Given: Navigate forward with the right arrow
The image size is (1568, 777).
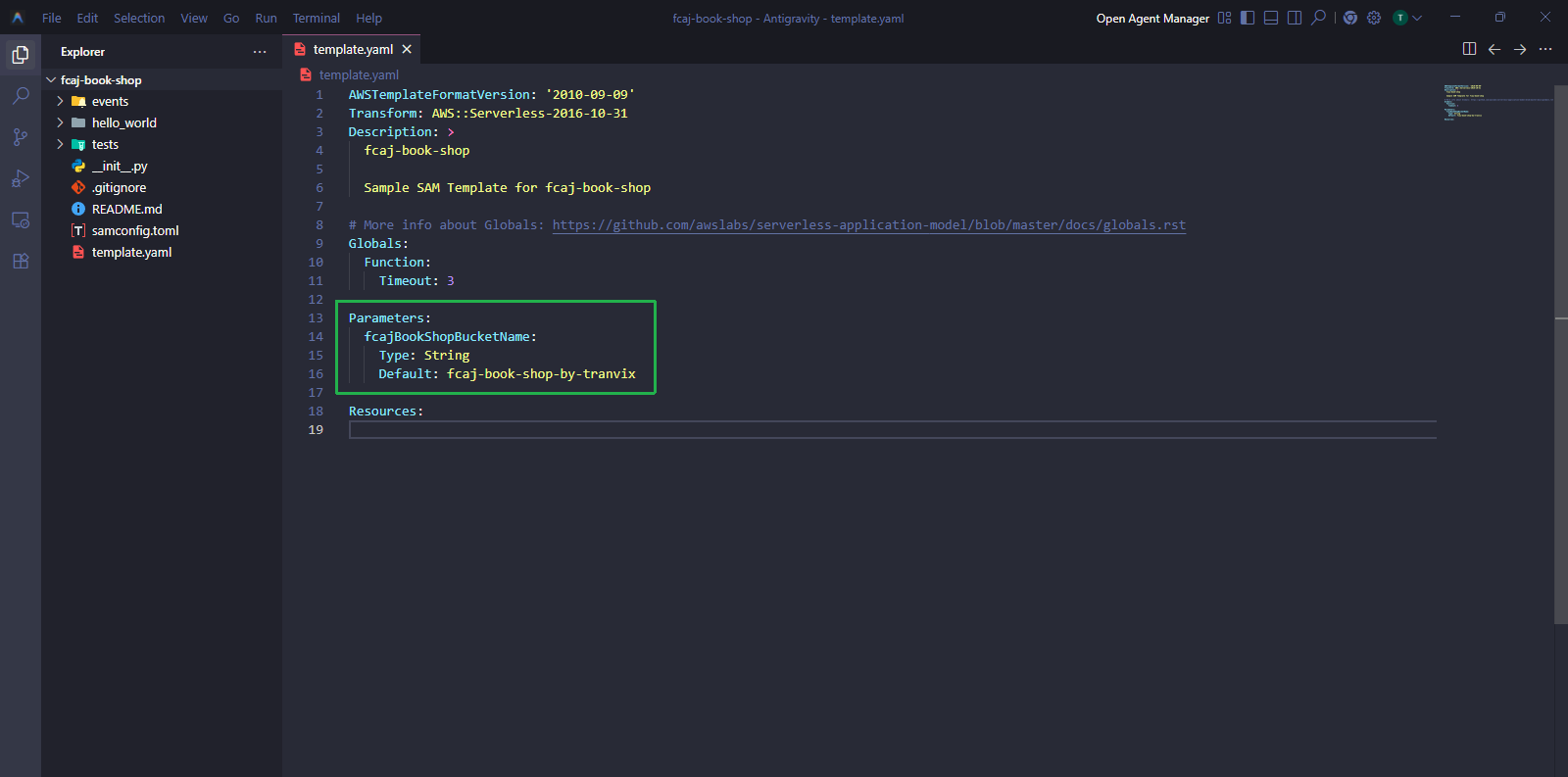Looking at the screenshot, I should coord(1520,49).
